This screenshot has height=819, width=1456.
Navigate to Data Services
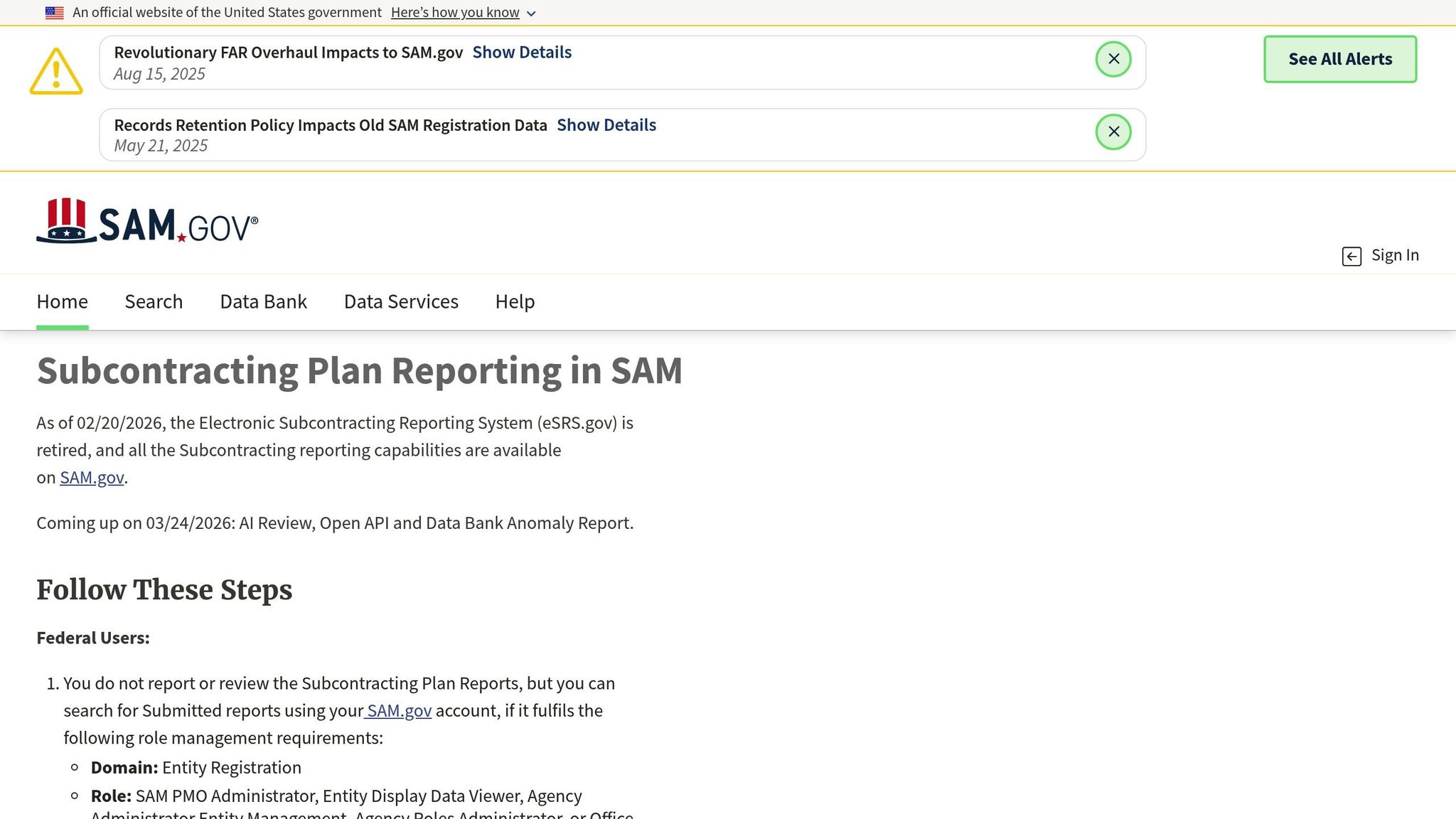401,301
